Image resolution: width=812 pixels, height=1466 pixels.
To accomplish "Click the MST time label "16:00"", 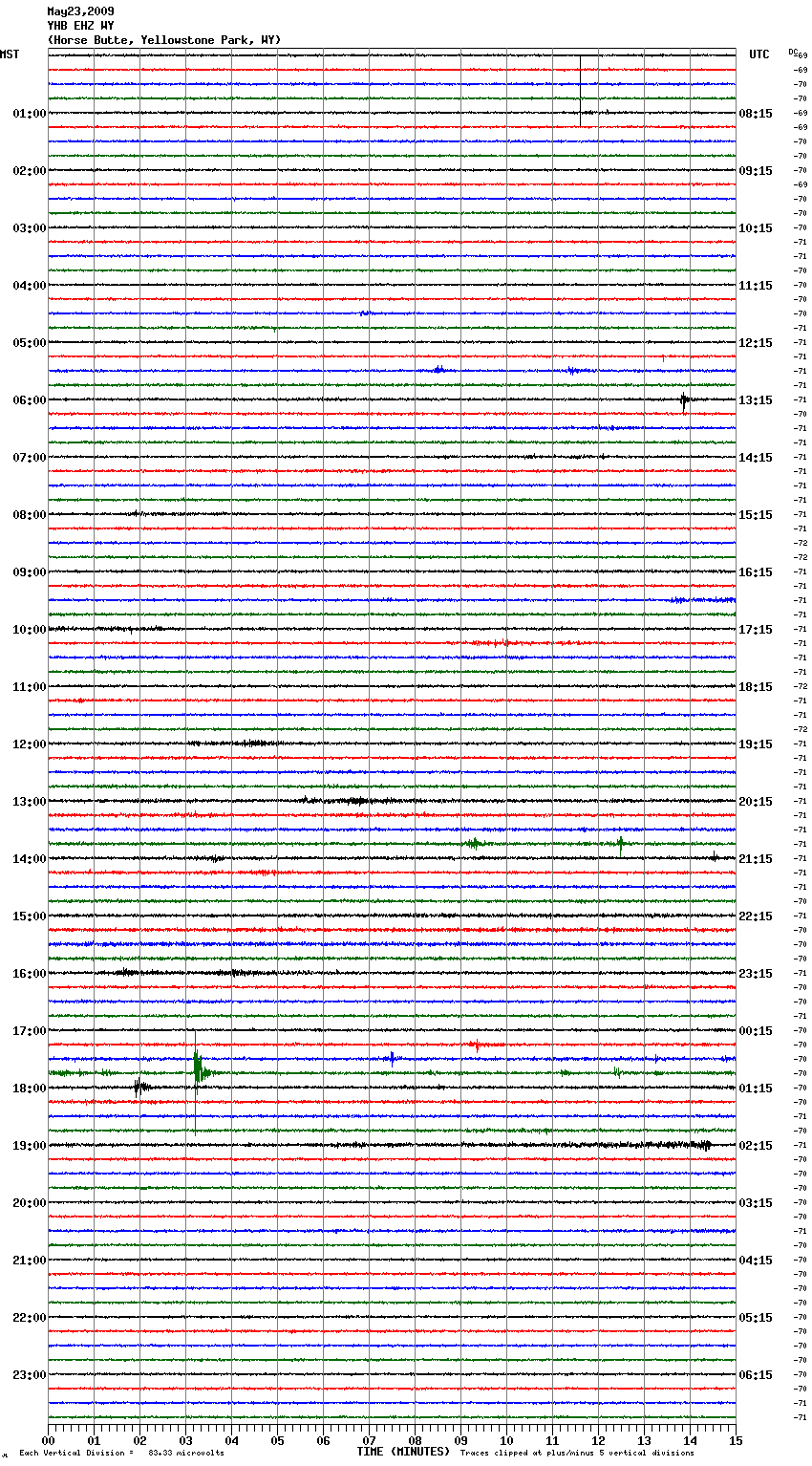I will [30, 974].
